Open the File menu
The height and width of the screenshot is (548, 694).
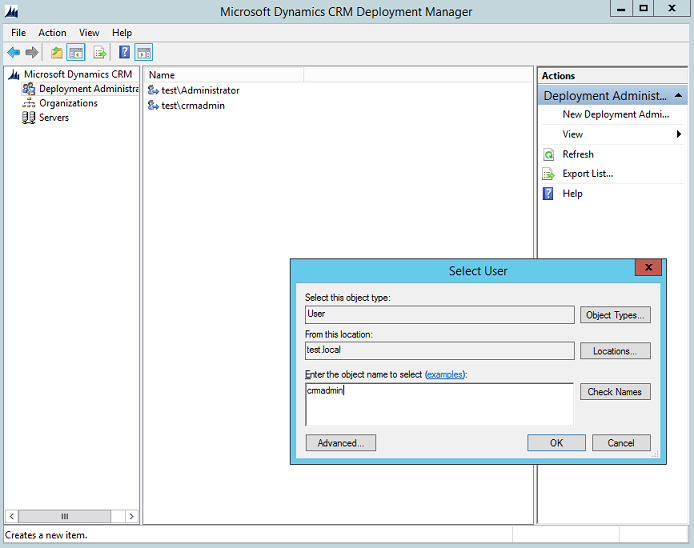(x=18, y=33)
